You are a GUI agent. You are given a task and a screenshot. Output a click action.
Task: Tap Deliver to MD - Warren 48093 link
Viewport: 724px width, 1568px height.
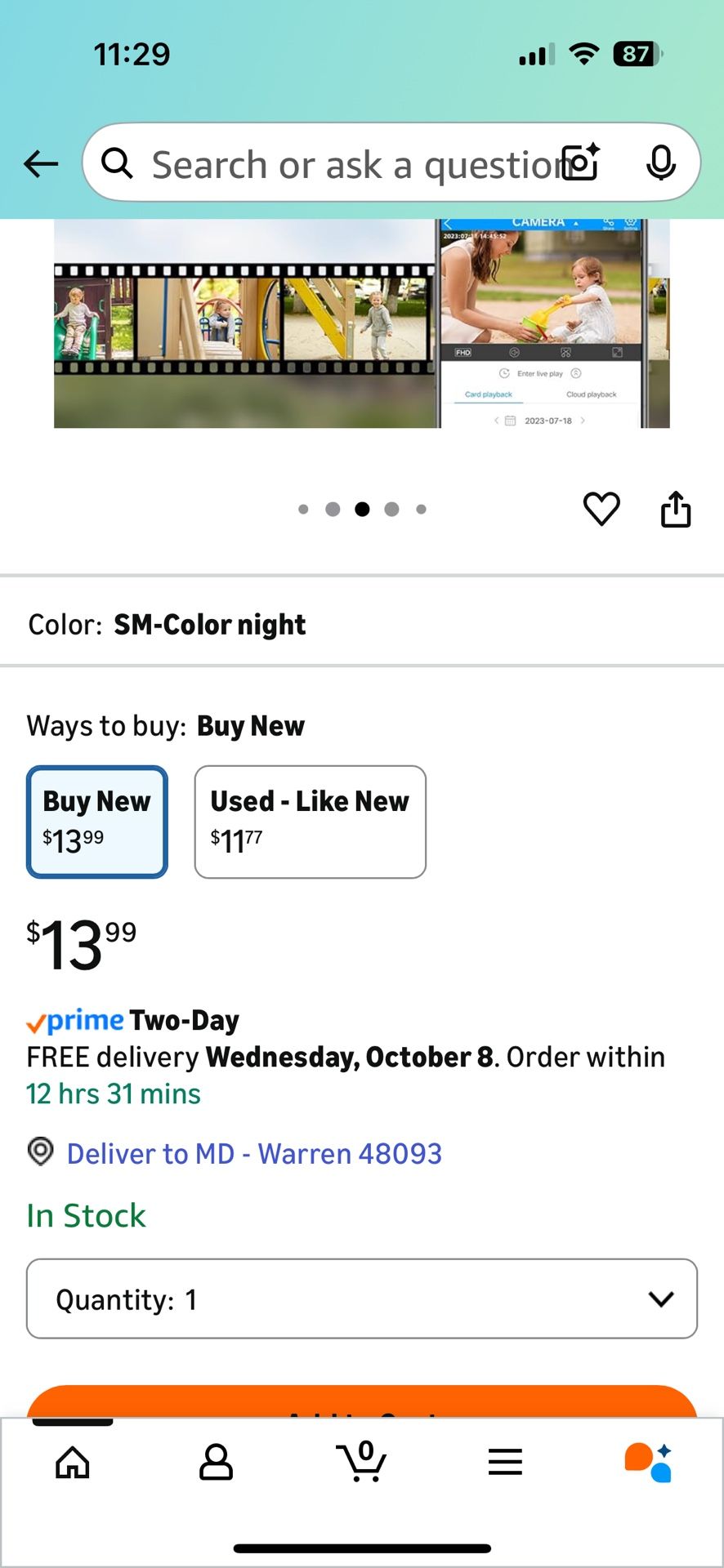click(x=253, y=1153)
